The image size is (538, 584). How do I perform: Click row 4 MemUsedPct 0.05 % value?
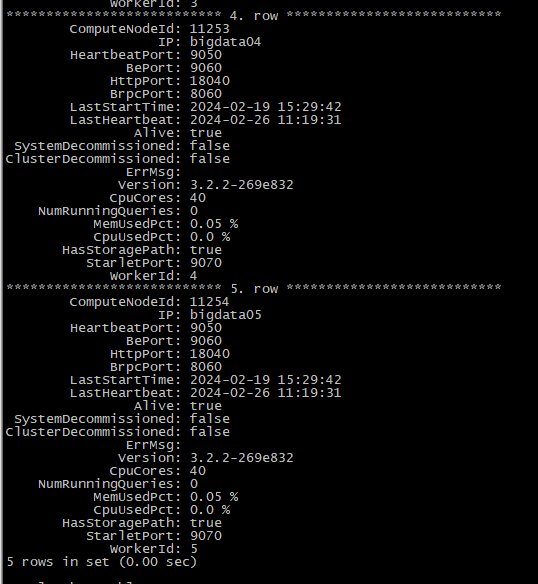click(214, 224)
